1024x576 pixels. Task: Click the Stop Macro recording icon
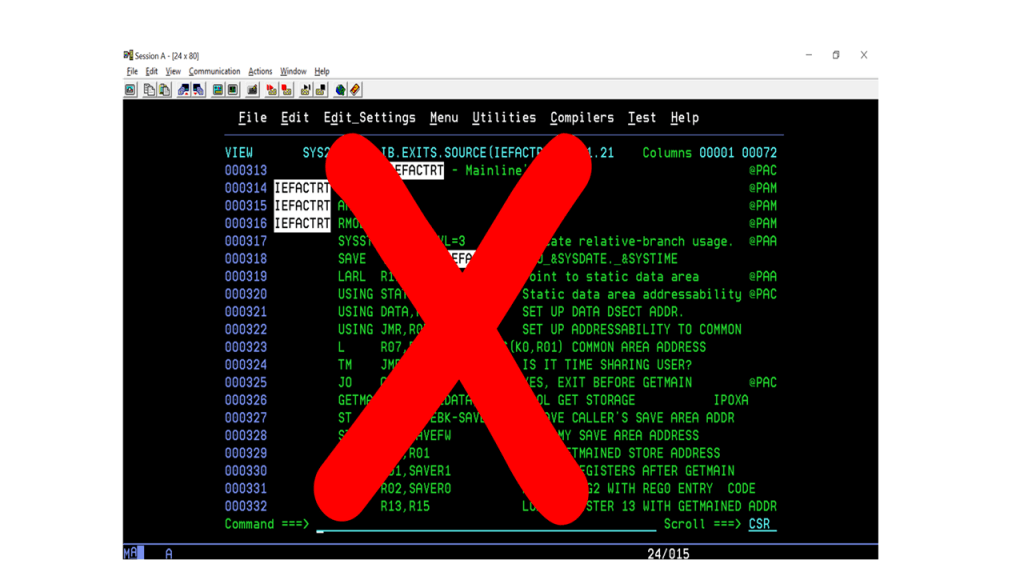[286, 89]
